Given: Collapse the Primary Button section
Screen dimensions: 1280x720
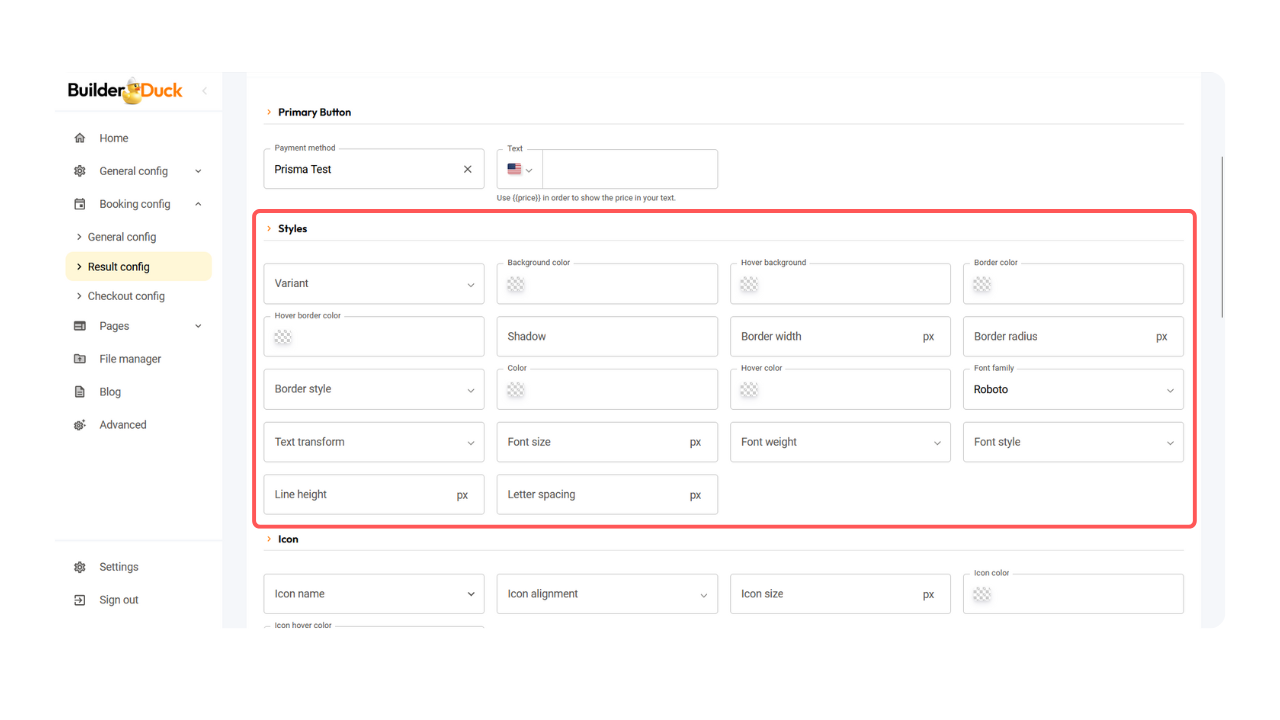Looking at the screenshot, I should point(269,112).
